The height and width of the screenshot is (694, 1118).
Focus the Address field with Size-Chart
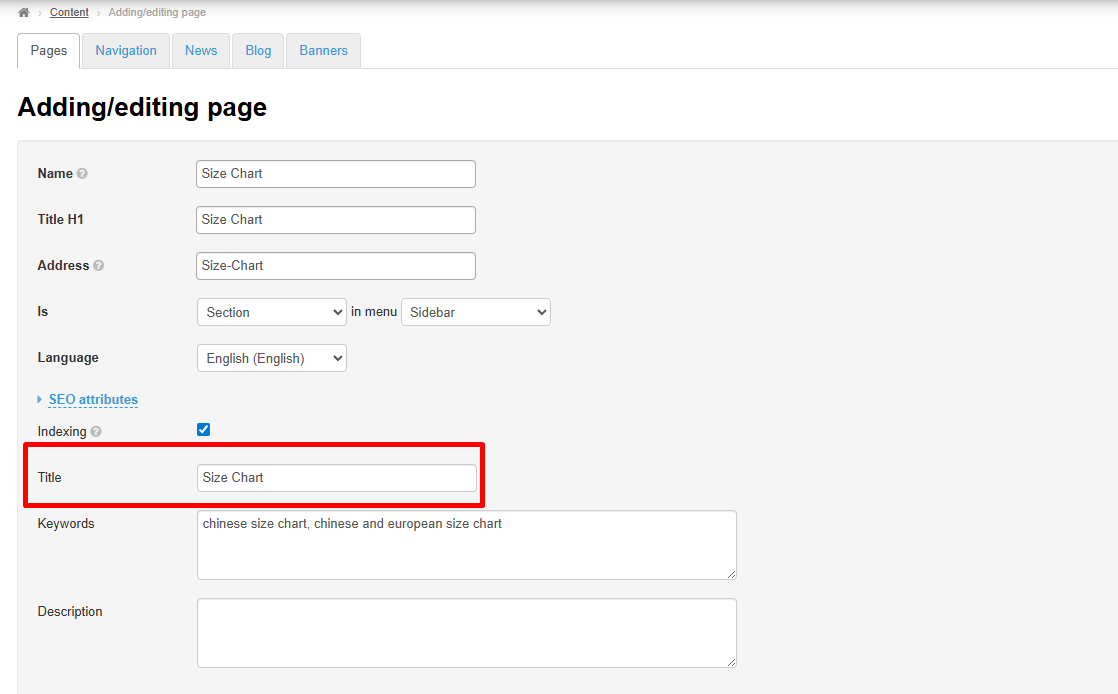(x=336, y=266)
